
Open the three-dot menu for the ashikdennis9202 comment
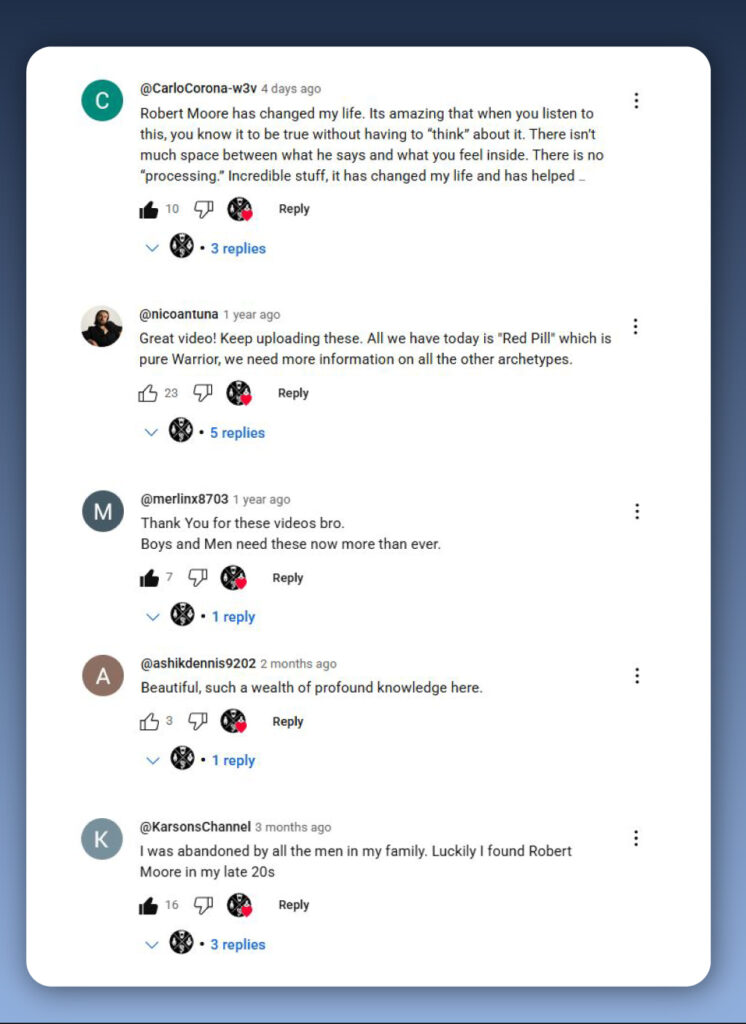coord(637,676)
